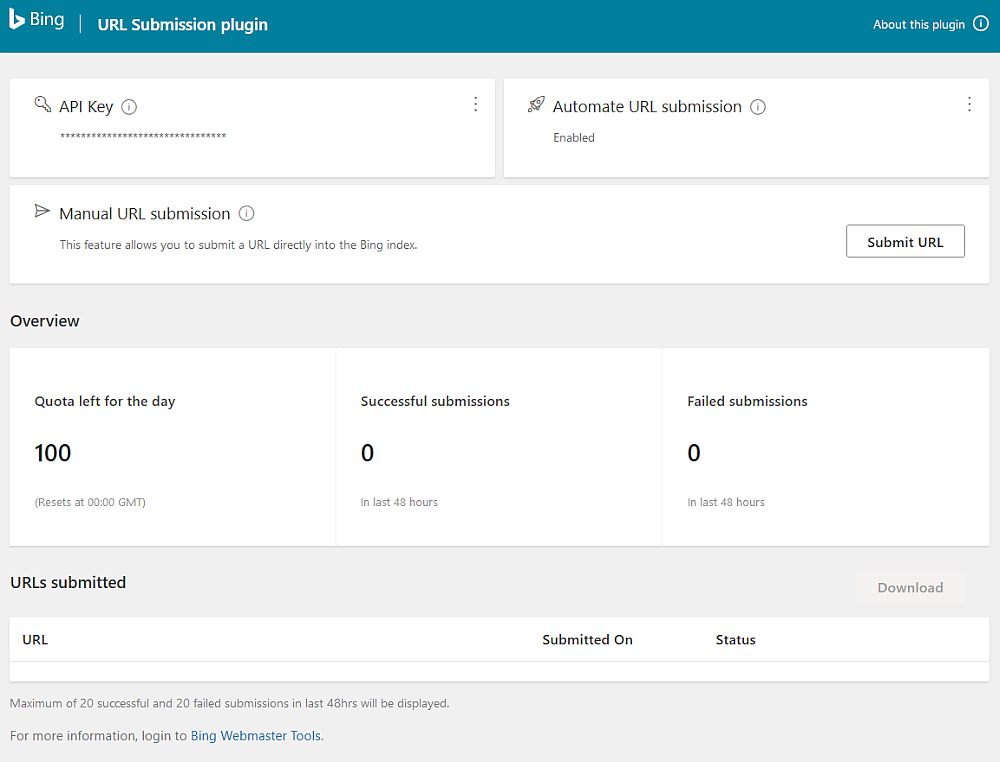Click the Successful submissions count 0
1000x762 pixels.
[x=367, y=453]
